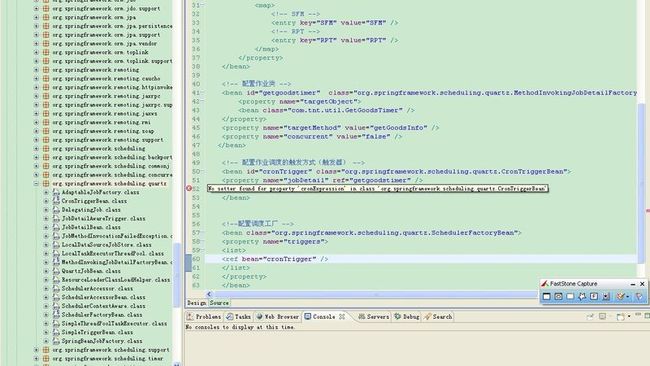The image size is (650, 366).
Task: Click the Problems view icon
Action: point(190,317)
